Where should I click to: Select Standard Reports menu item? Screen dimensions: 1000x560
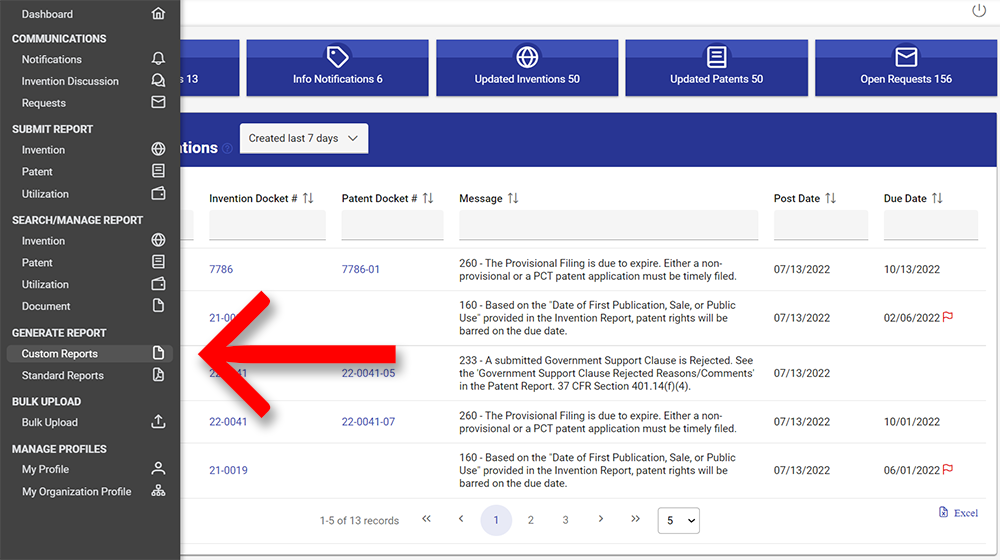pos(63,376)
